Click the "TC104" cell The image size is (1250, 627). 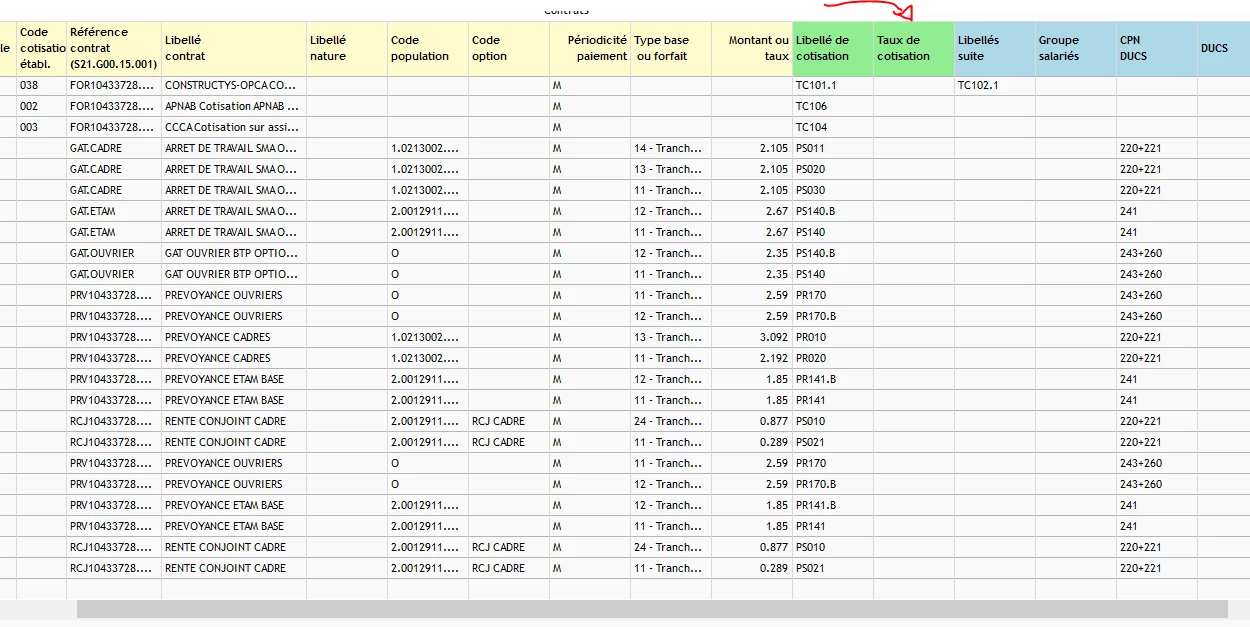[833, 128]
